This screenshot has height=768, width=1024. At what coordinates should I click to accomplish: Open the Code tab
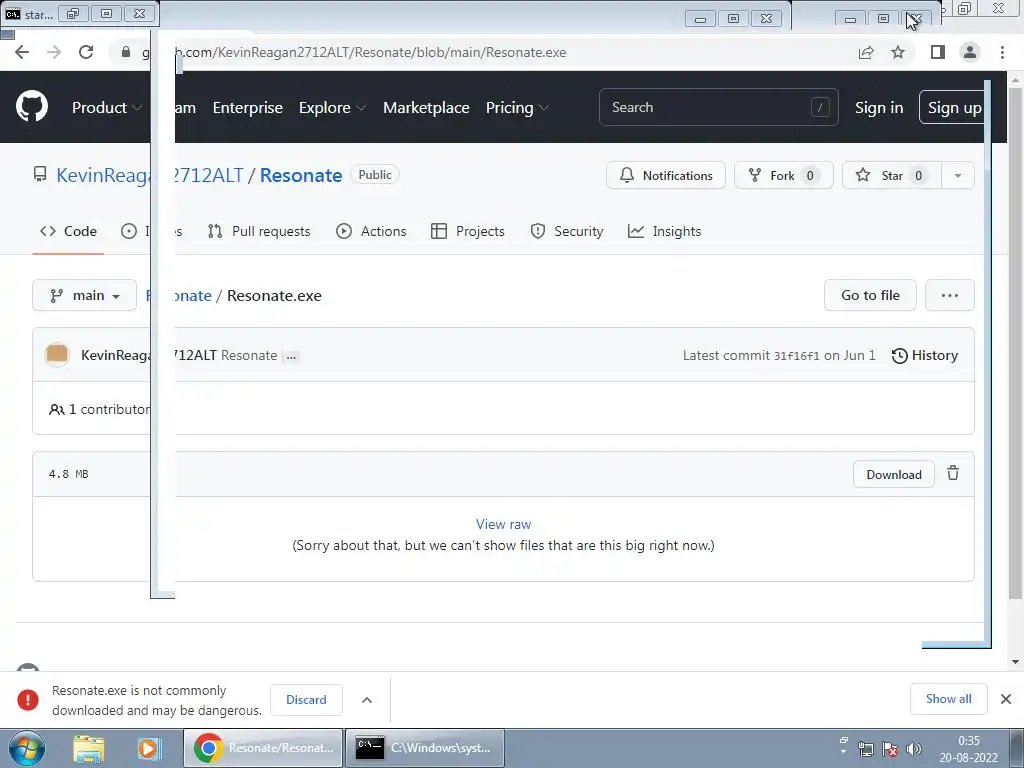point(68,231)
